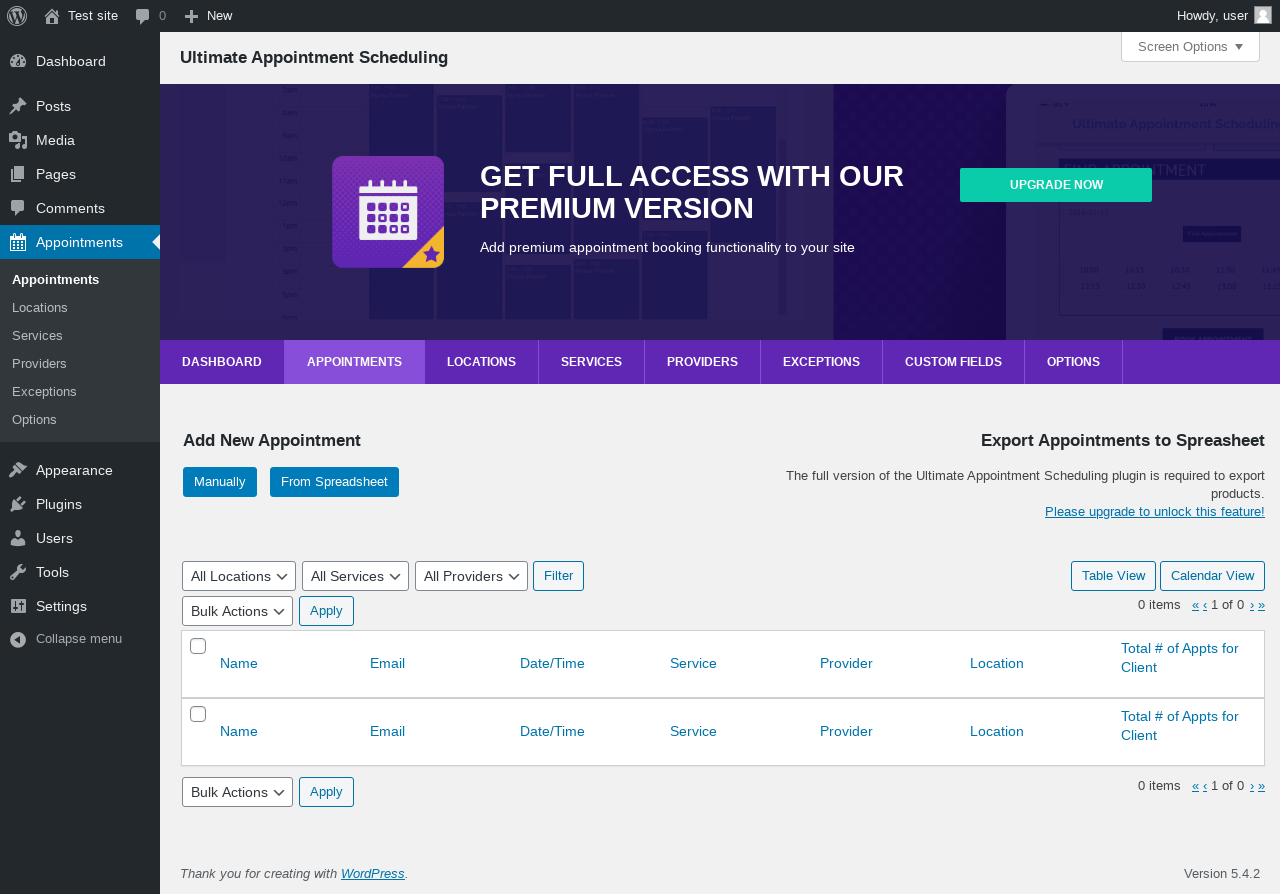
Task: Click Please upgrade to unlock this feature link
Action: click(x=1155, y=512)
